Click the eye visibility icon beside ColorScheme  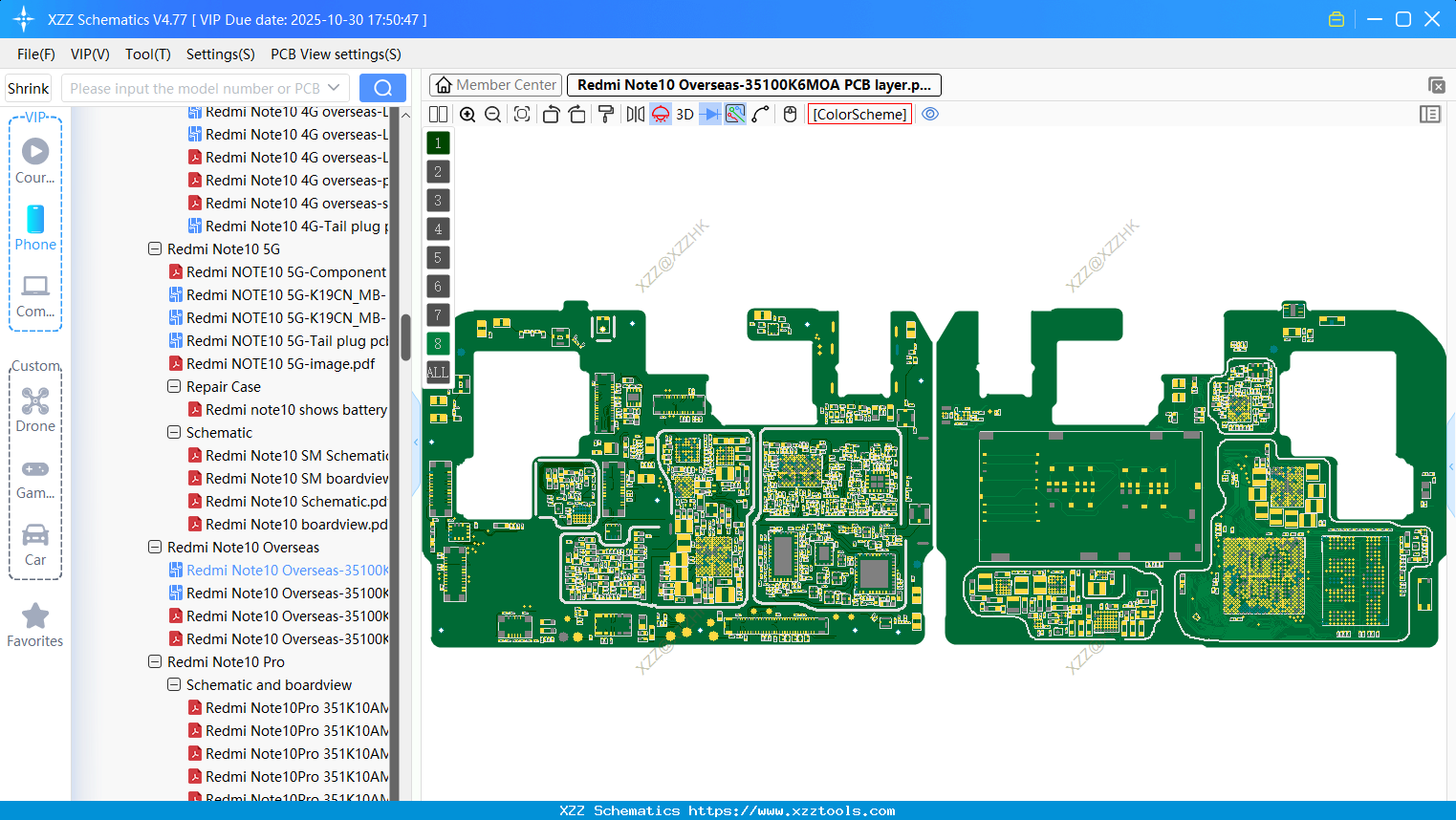(930, 114)
